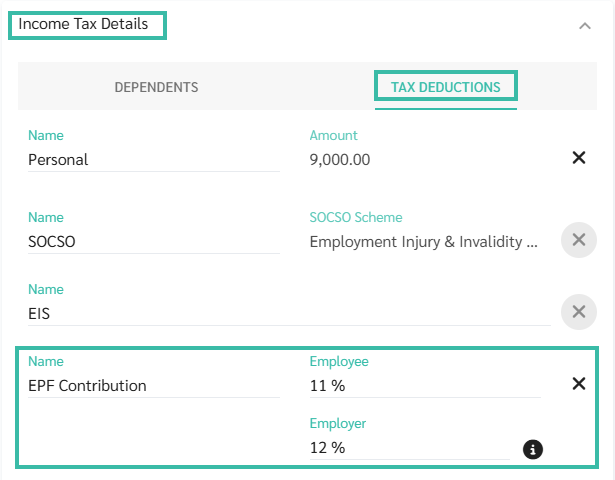Select the Tax Deductions tab
Screen dimensions: 615x480
(x=445, y=87)
